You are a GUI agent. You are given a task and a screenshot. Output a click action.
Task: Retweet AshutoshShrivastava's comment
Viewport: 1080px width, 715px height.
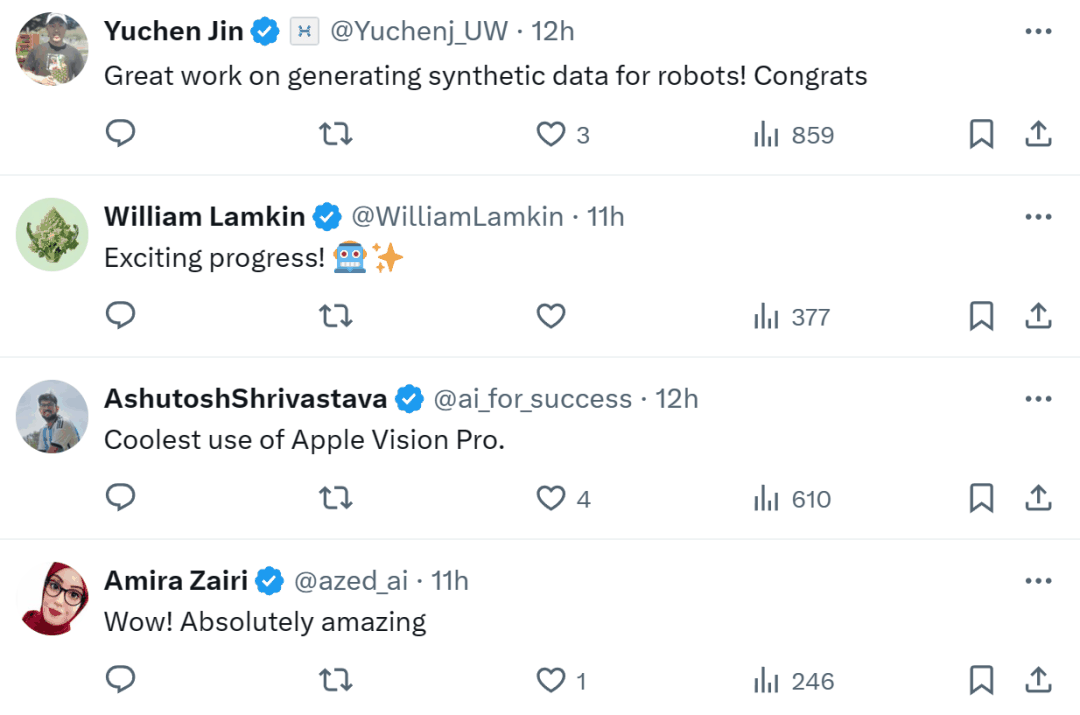tap(335, 498)
